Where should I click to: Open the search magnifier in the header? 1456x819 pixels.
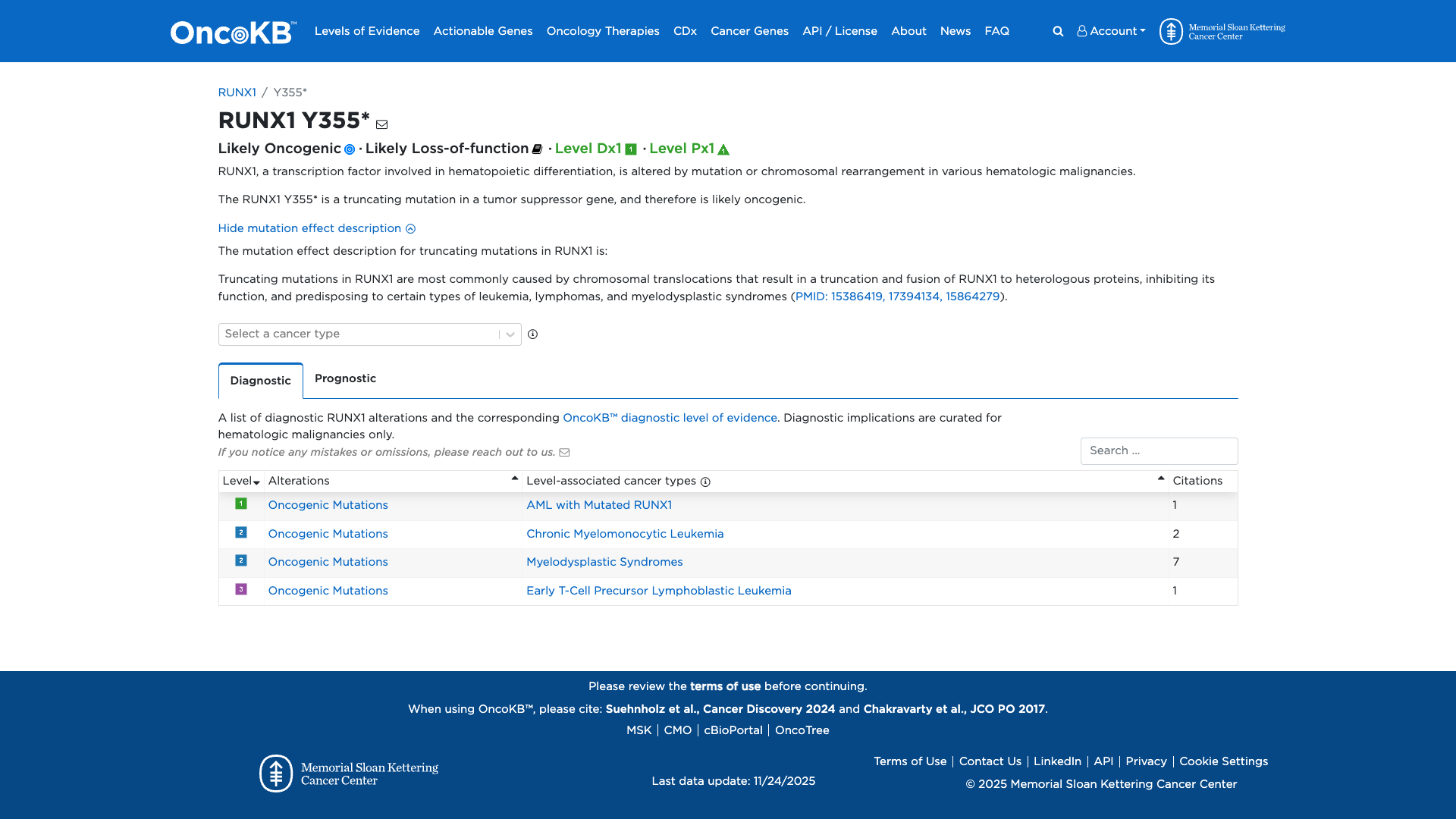coord(1057,31)
